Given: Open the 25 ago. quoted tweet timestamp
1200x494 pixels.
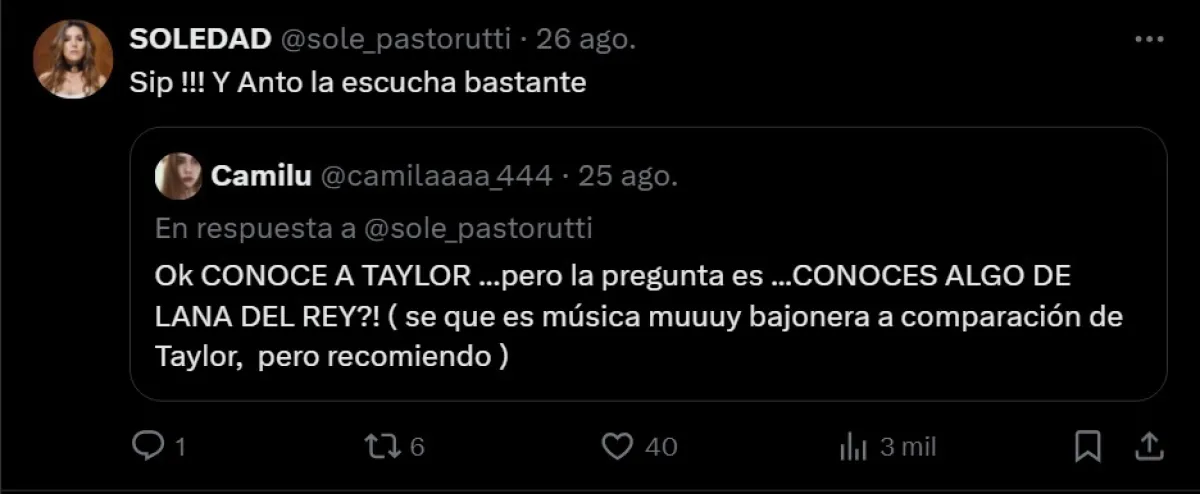Looking at the screenshot, I should click(628, 177).
